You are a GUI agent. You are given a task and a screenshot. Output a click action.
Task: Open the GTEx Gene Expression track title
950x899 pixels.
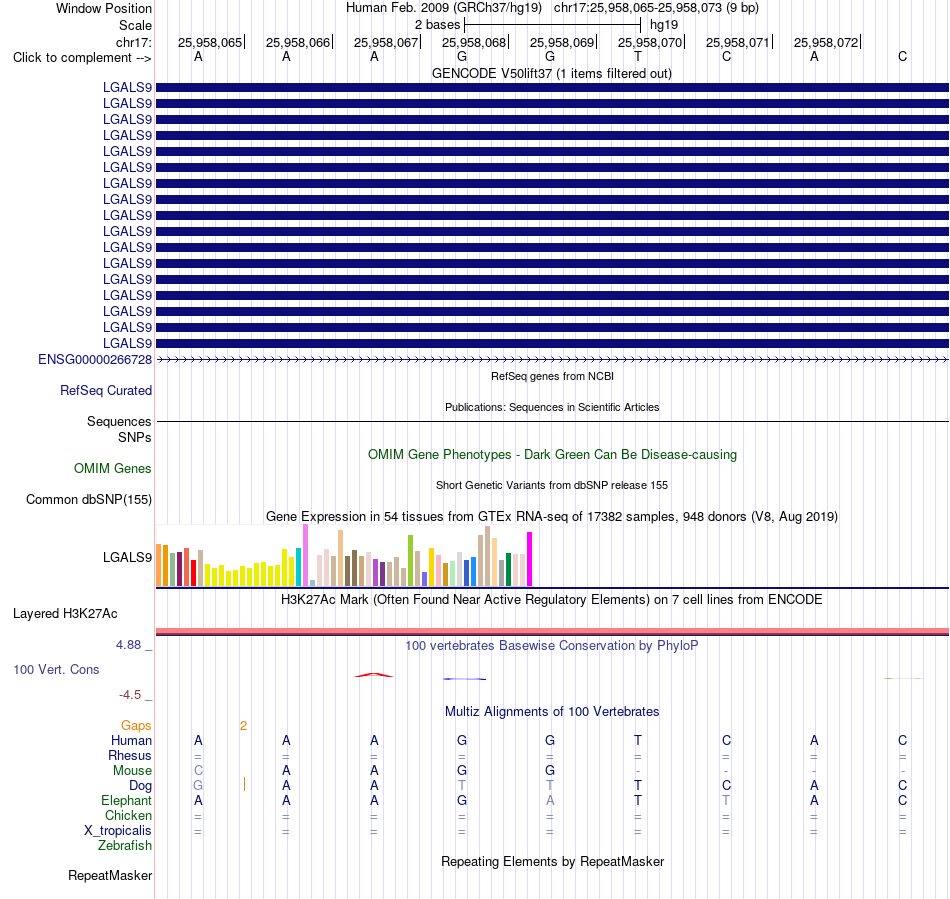tap(552, 516)
